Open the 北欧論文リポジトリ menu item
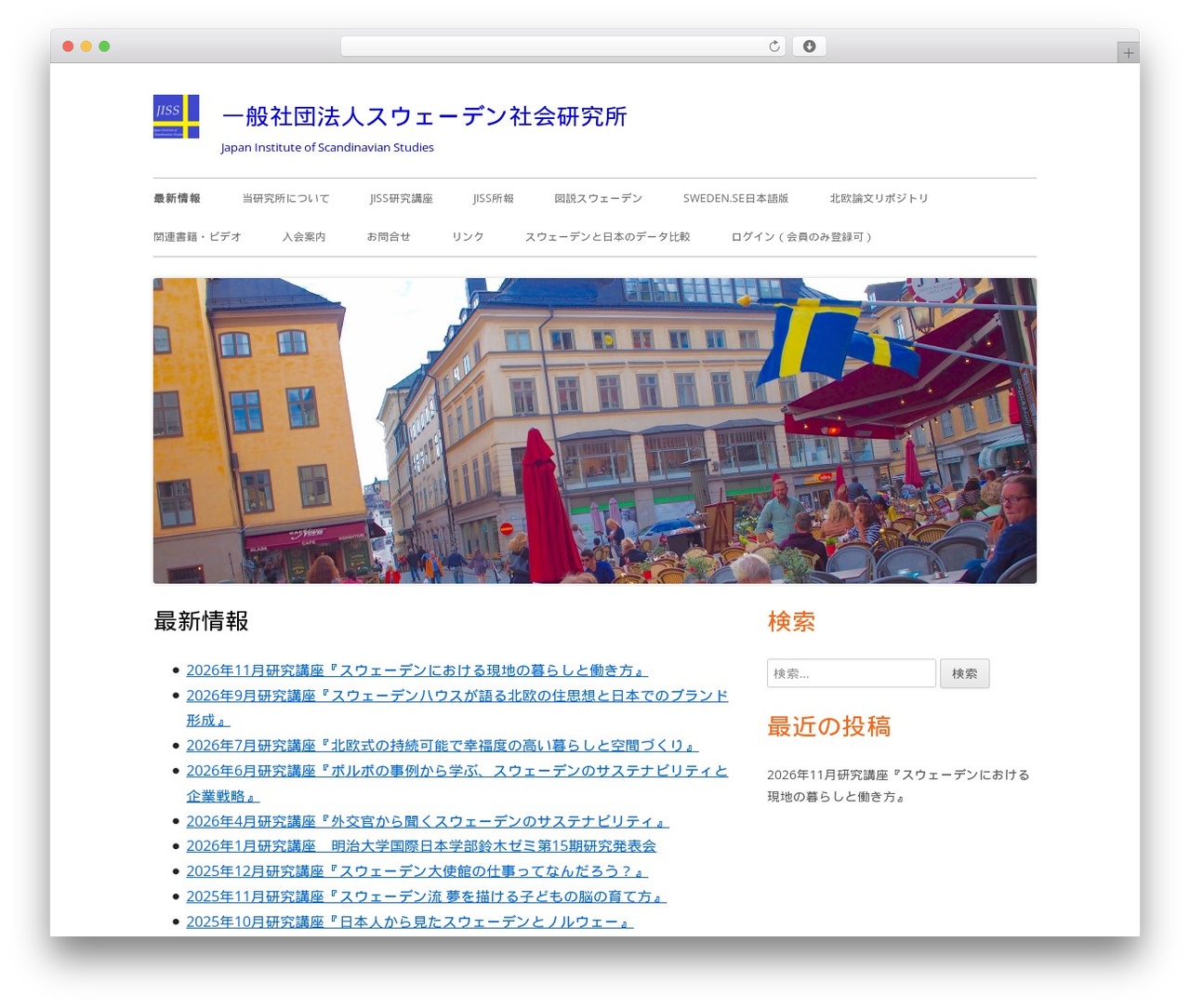Image resolution: width=1190 pixels, height=1008 pixels. [x=879, y=198]
